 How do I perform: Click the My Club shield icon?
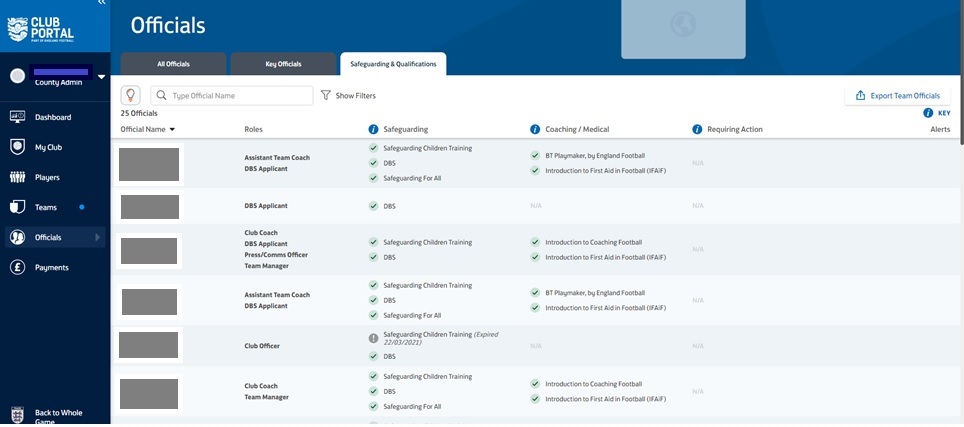17,147
